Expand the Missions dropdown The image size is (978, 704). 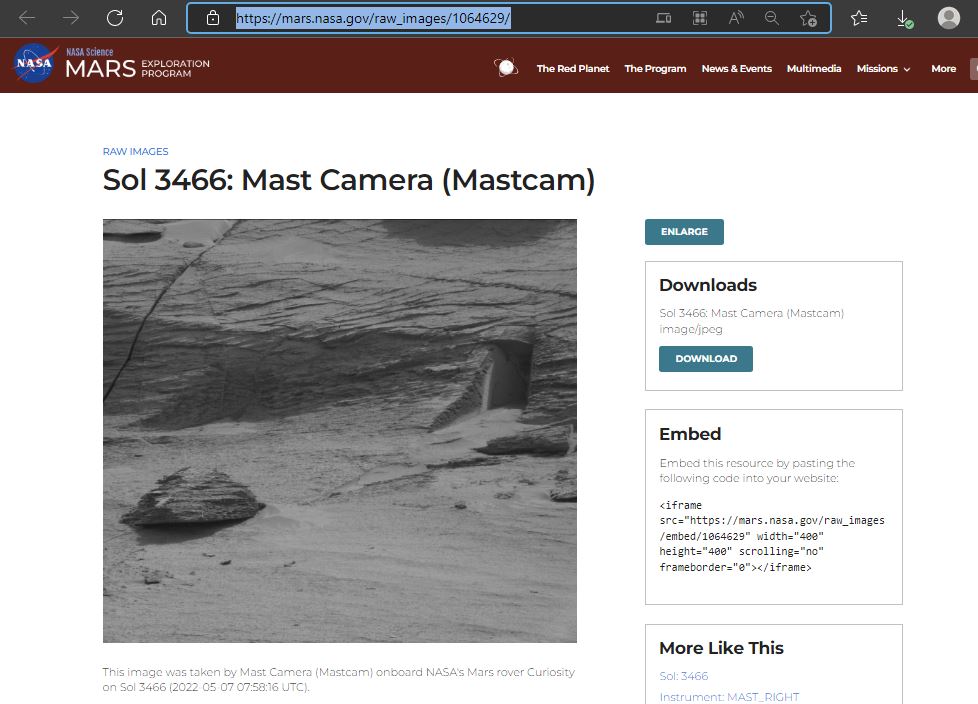coord(883,69)
